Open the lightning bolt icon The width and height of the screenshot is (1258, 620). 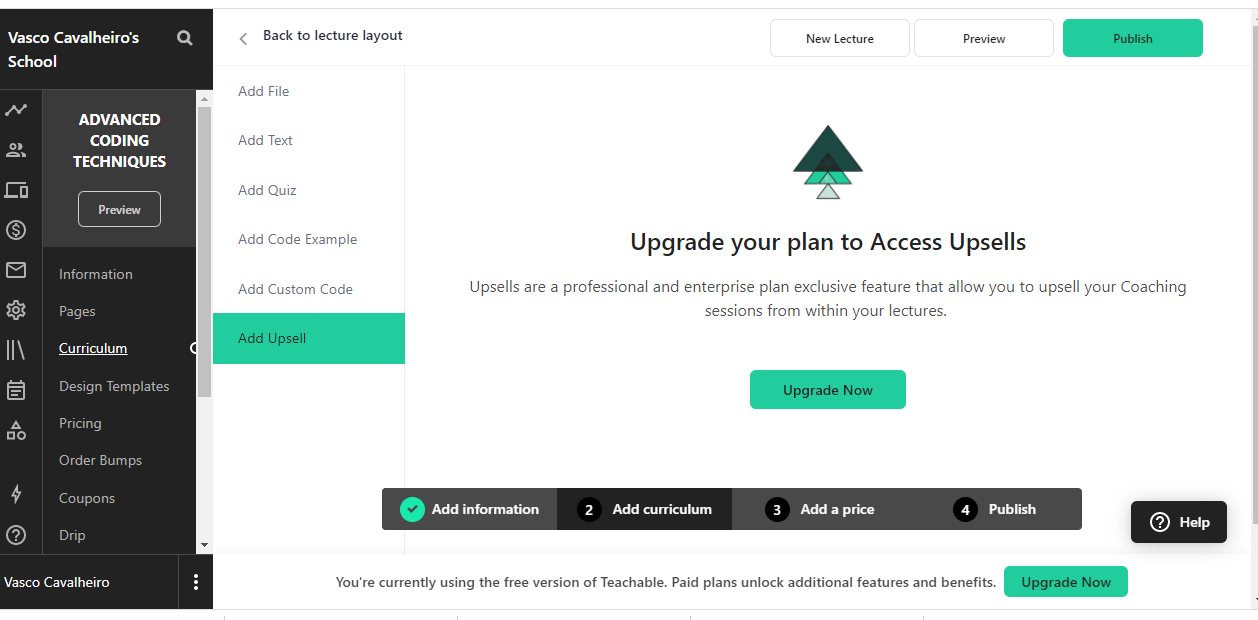click(x=16, y=494)
